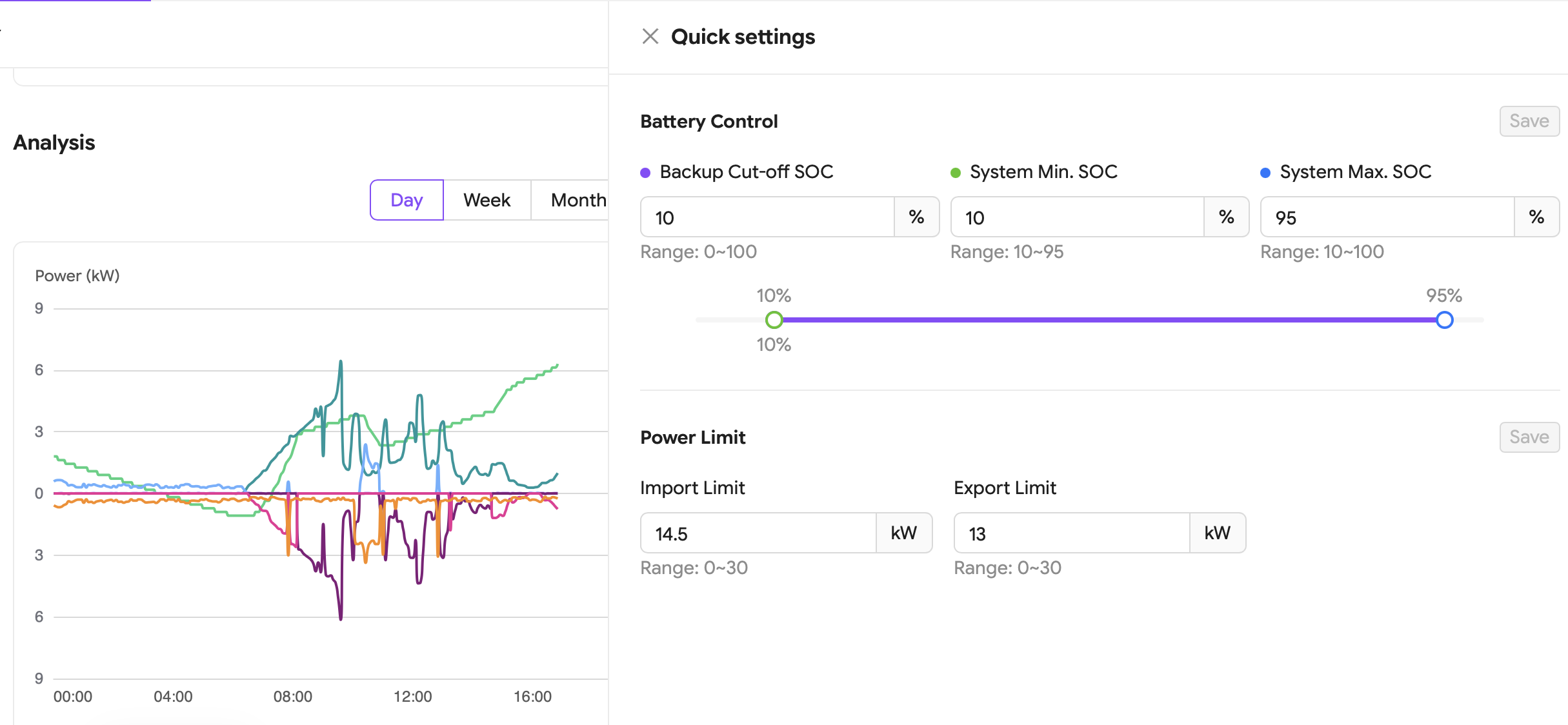Close the Quick settings panel

(x=650, y=37)
